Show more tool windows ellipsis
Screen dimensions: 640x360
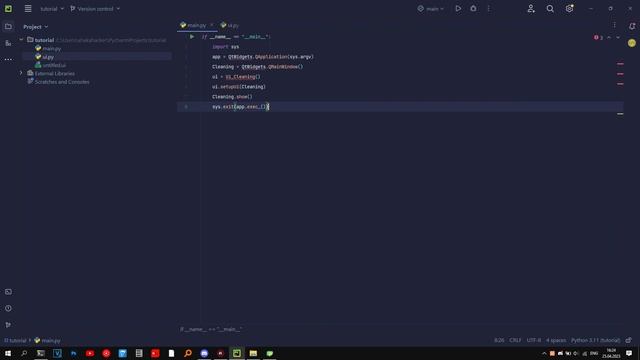click(x=8, y=60)
